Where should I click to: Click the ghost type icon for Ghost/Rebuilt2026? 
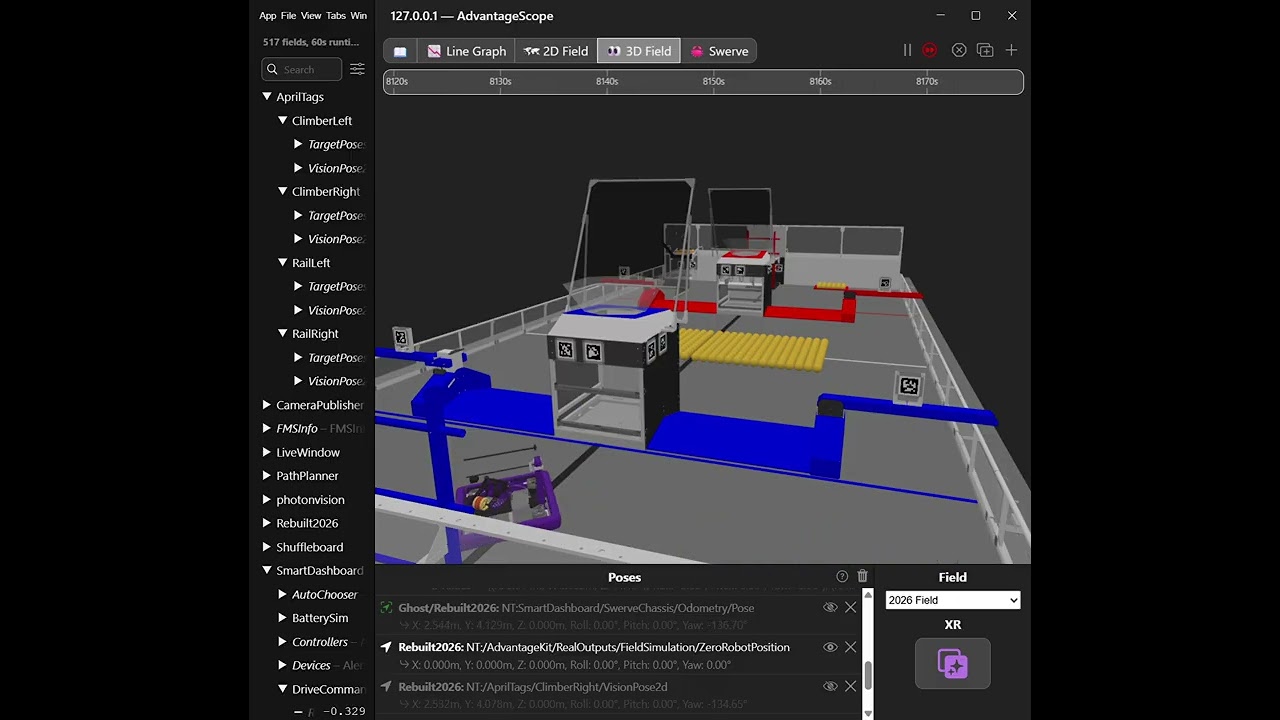(x=387, y=607)
